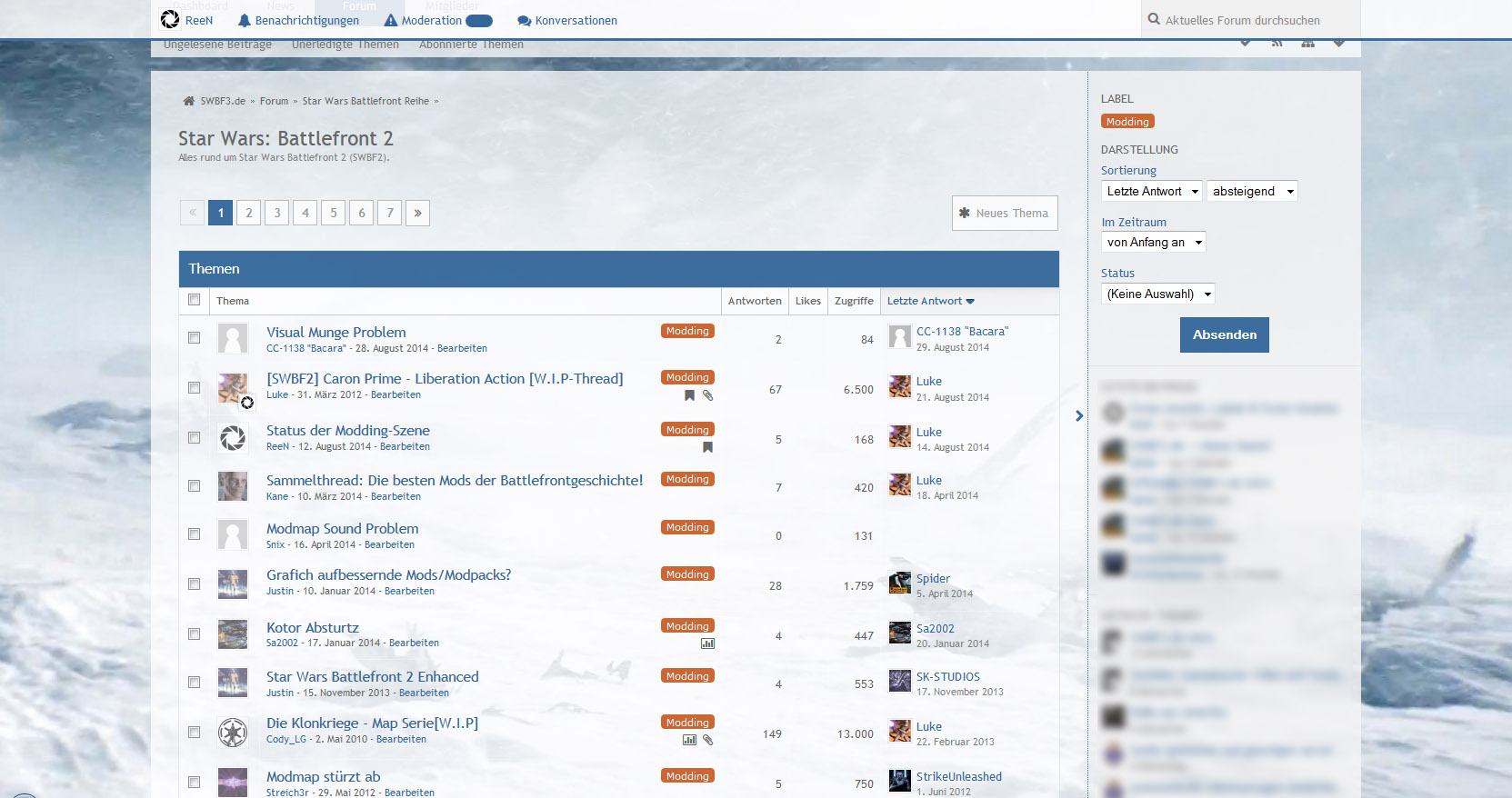Screen dimensions: 1512x798
Task: Click the search magnifier icon
Action: coord(1154,19)
